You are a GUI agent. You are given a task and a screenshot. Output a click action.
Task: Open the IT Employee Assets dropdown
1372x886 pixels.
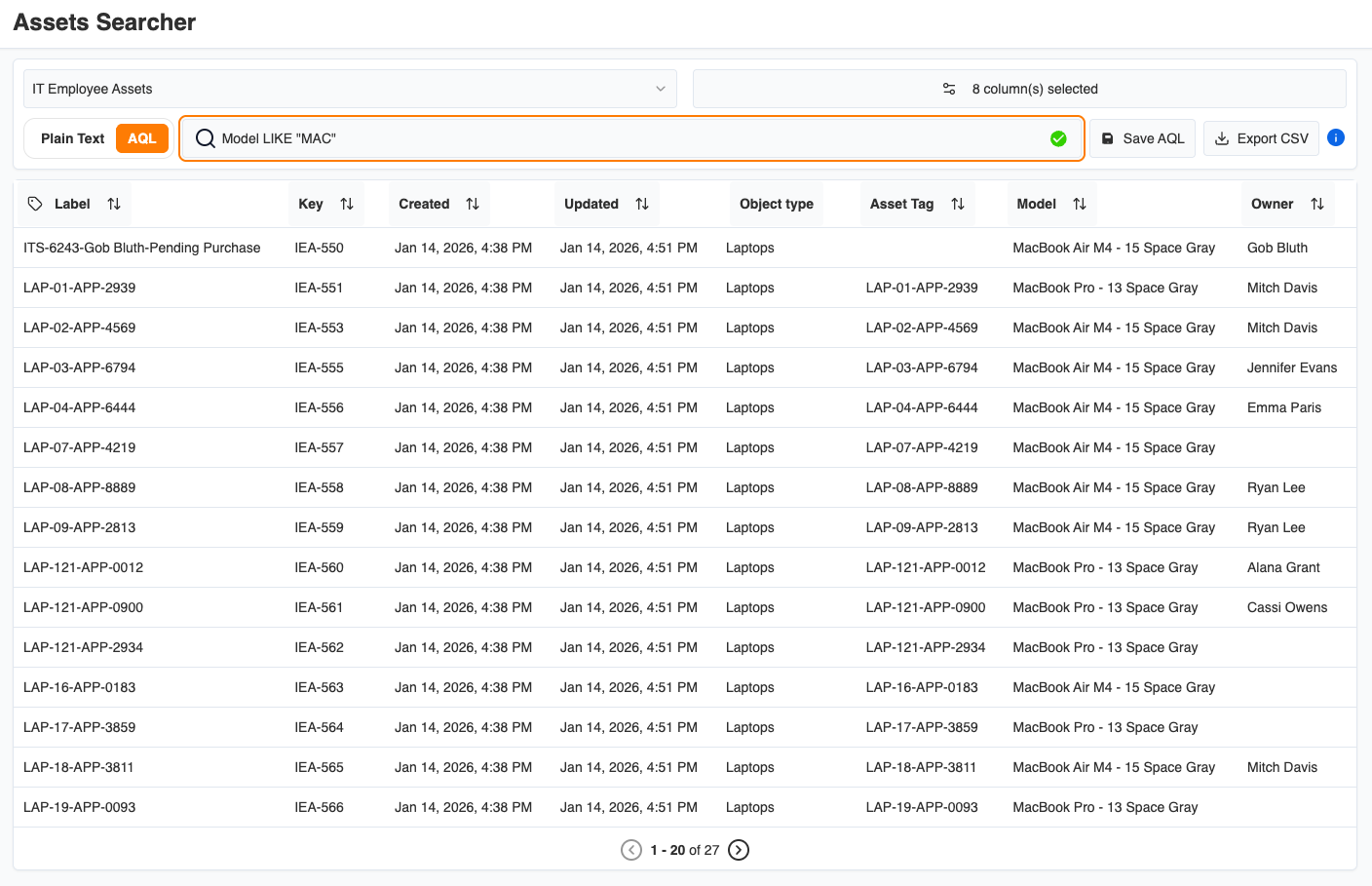tap(348, 88)
